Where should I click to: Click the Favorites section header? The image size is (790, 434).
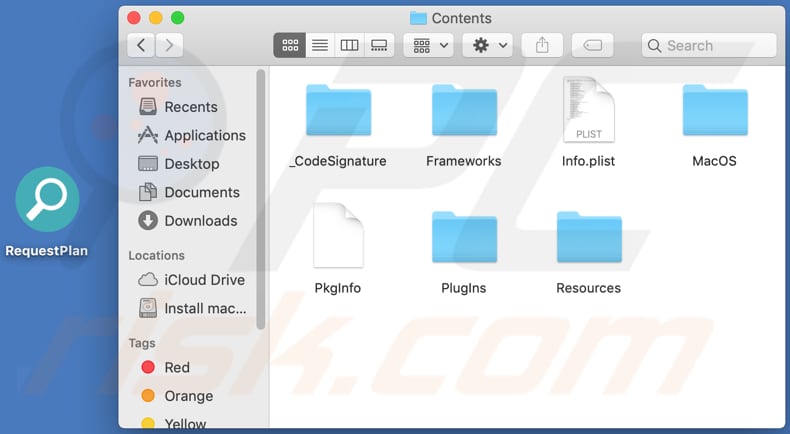(x=155, y=82)
